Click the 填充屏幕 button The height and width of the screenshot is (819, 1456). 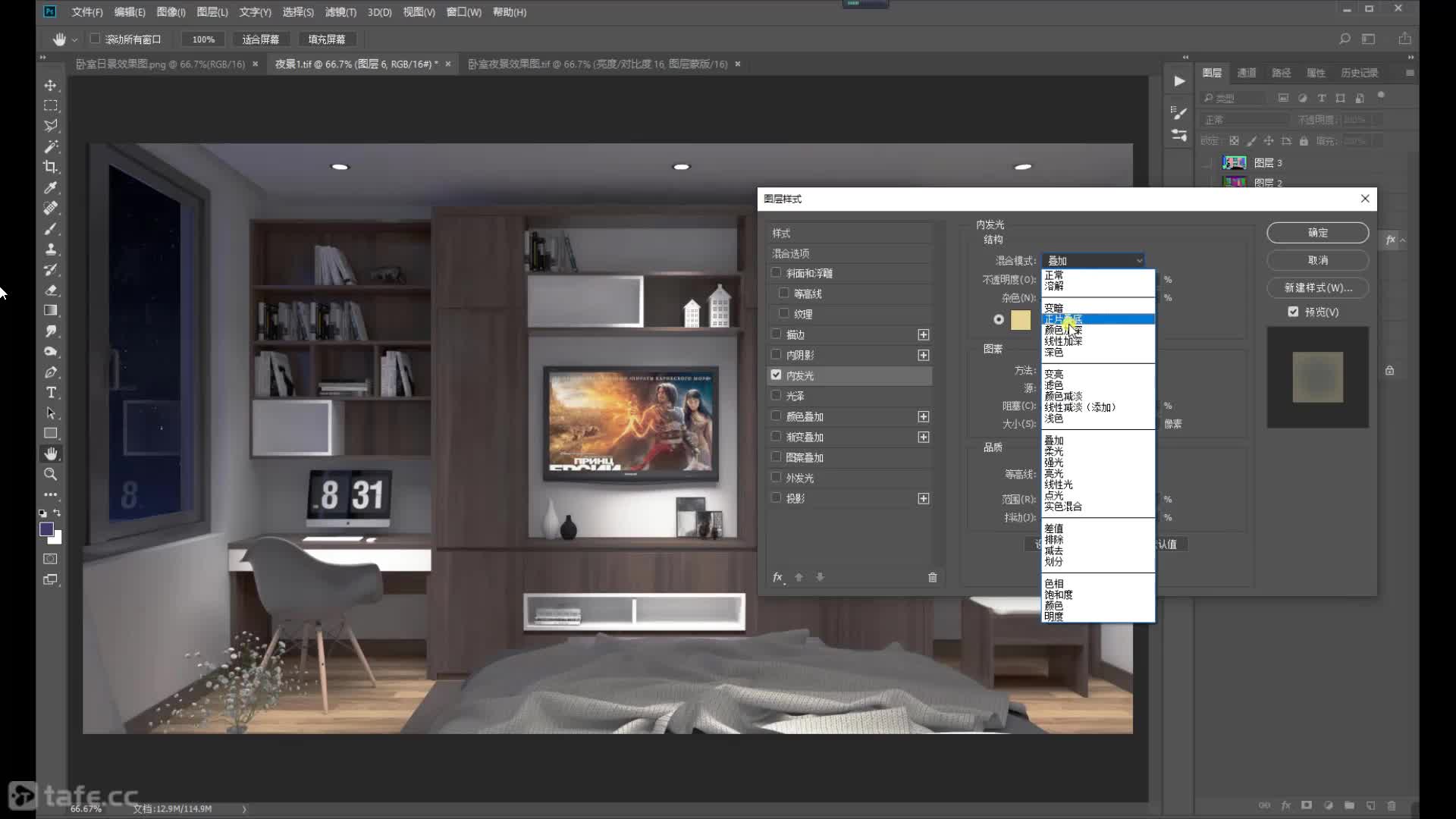pyautogui.click(x=327, y=39)
